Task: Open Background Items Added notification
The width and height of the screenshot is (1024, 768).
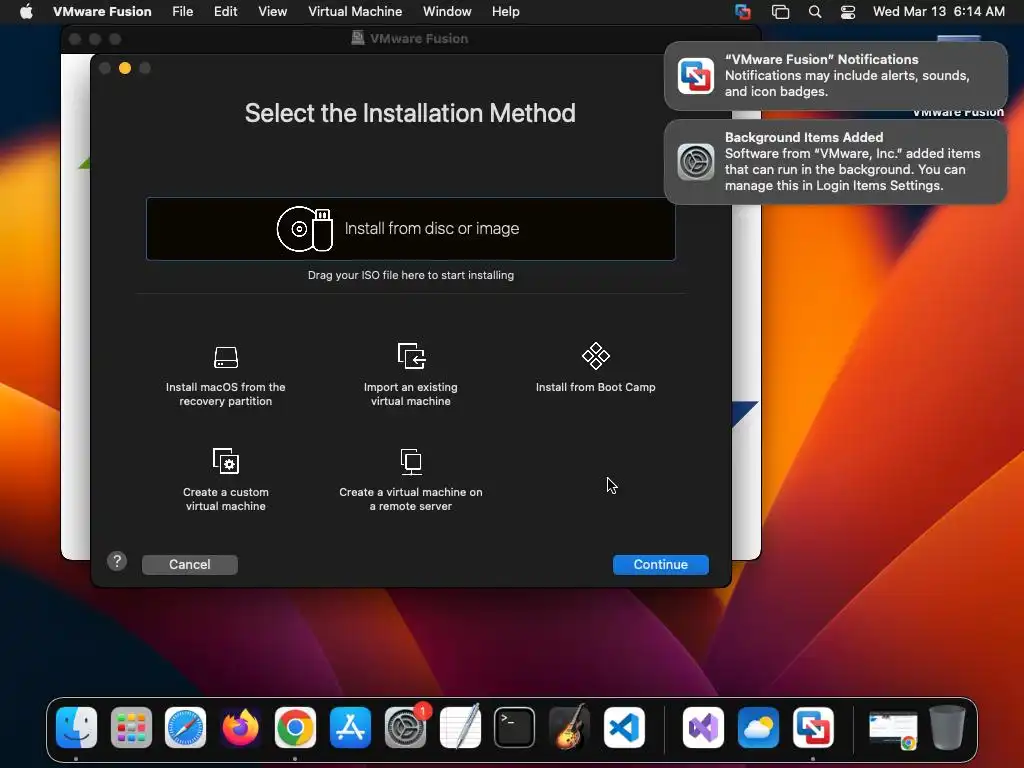Action: 835,161
